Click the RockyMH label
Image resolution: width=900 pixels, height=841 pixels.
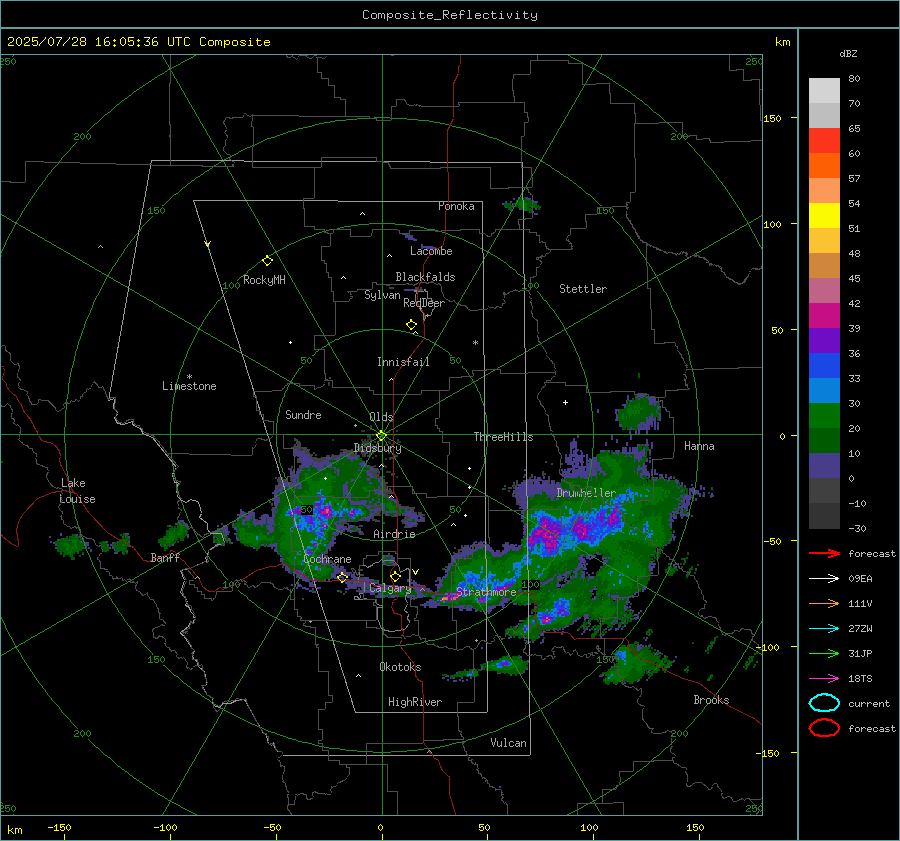[264, 280]
